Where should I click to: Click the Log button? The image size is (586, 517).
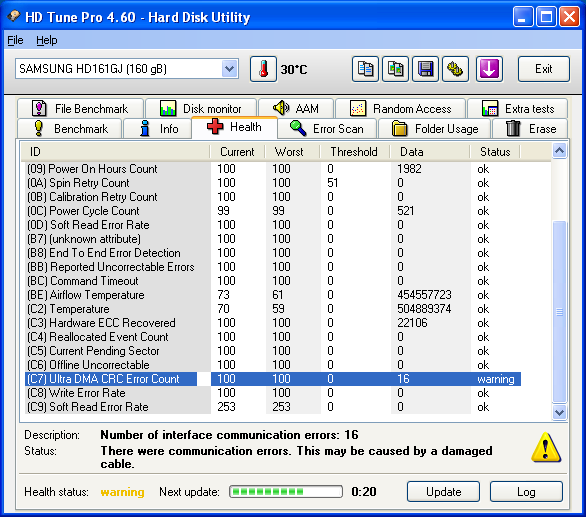click(x=526, y=492)
